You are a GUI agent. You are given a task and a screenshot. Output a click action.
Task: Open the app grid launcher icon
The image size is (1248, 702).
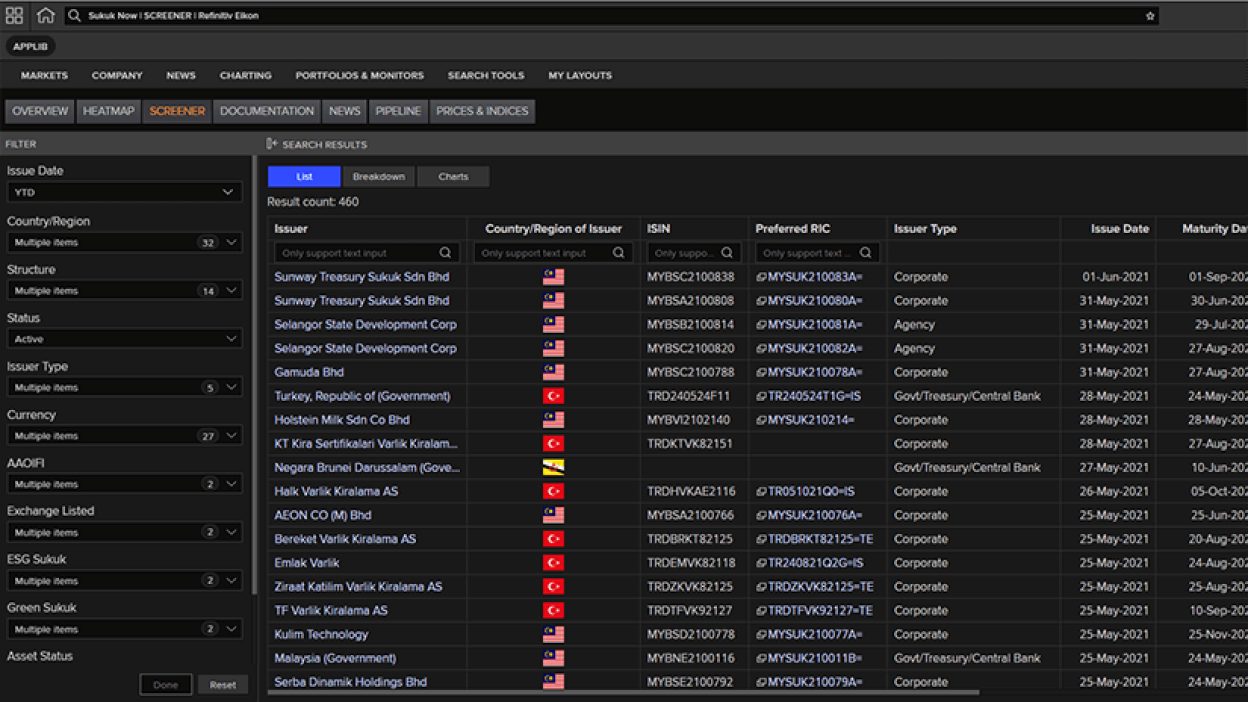pyautogui.click(x=15, y=15)
